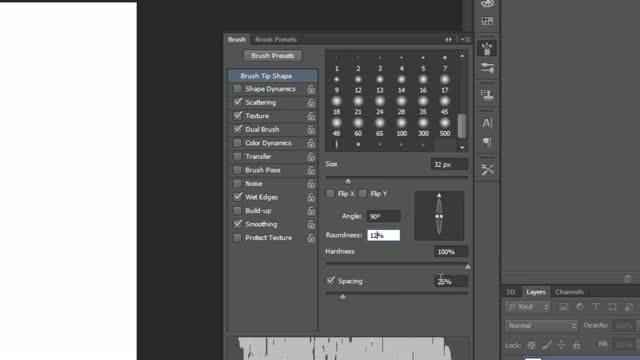This screenshot has height=360, width=640.
Task: Filter layers by shape layers icon
Action: pyautogui.click(x=612, y=307)
